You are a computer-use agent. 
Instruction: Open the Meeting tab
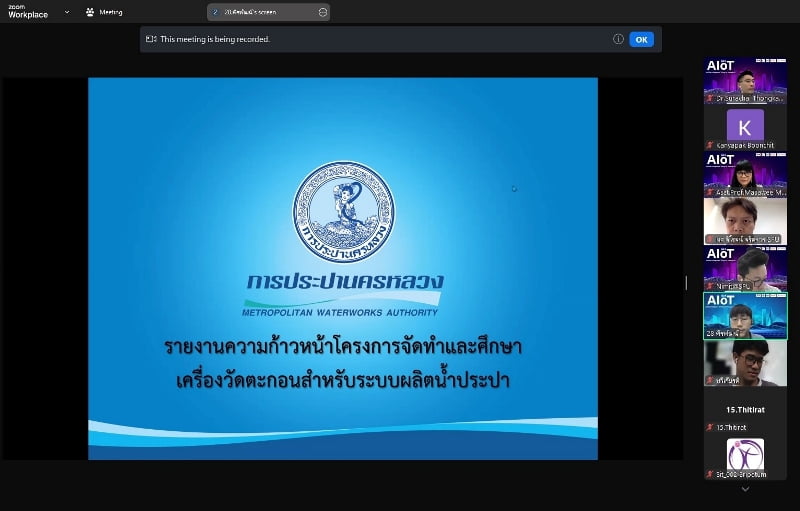[104, 12]
